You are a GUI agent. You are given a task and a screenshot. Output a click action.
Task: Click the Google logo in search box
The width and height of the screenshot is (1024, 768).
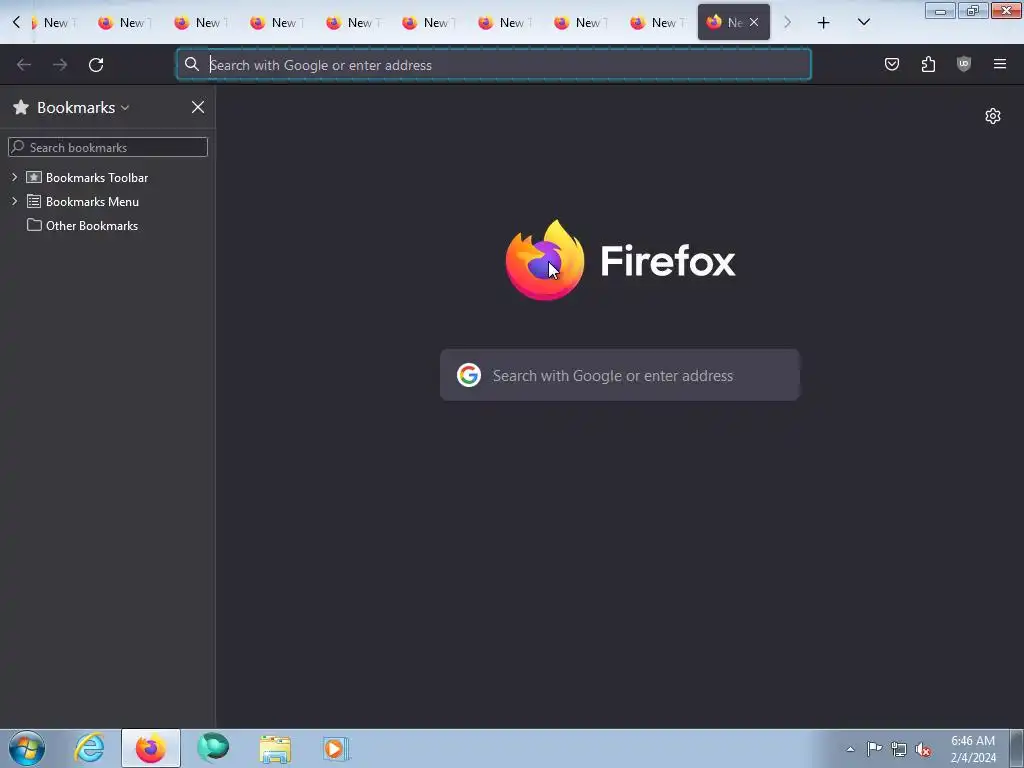(x=469, y=376)
